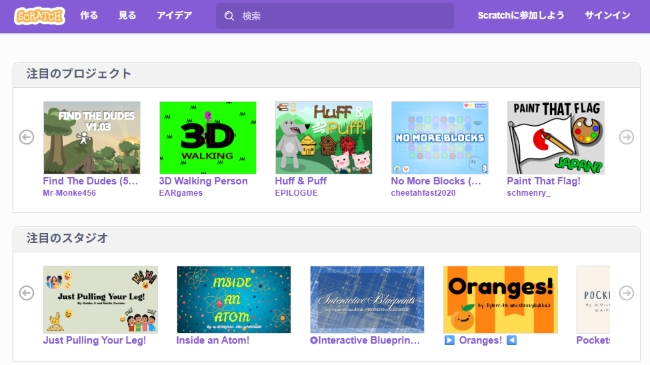
Task: Click the Scratch logo
Action: coord(39,16)
